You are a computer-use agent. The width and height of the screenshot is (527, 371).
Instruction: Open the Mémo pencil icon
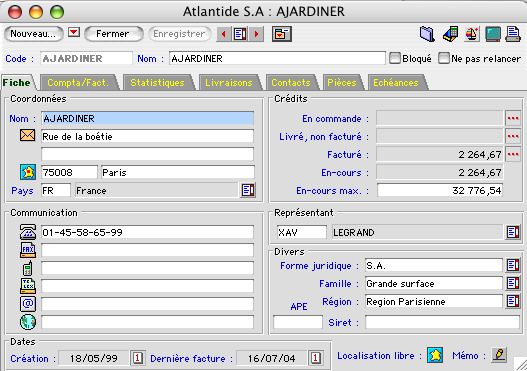(x=499, y=355)
